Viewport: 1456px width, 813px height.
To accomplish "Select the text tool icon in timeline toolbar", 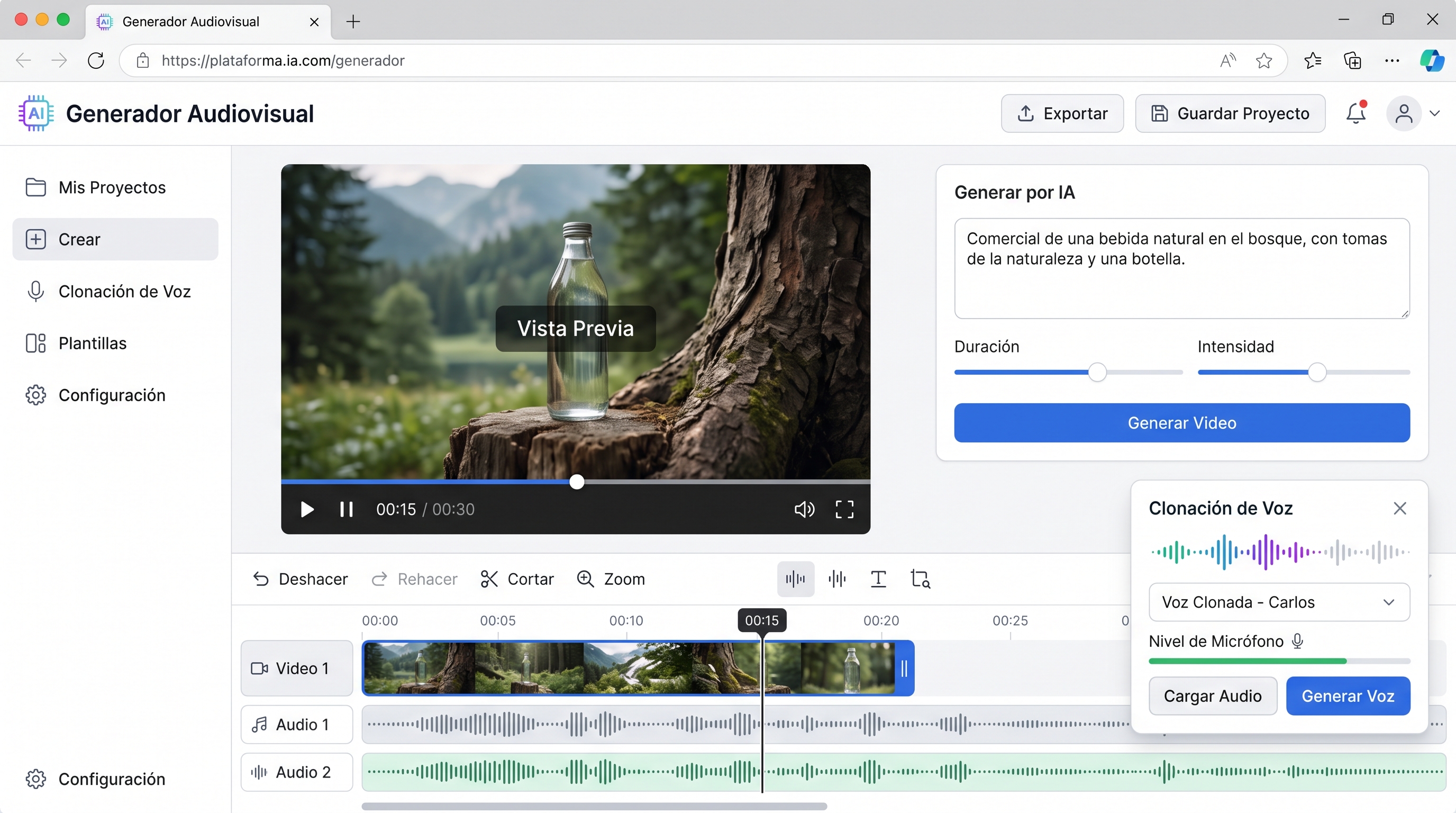I will coord(878,579).
